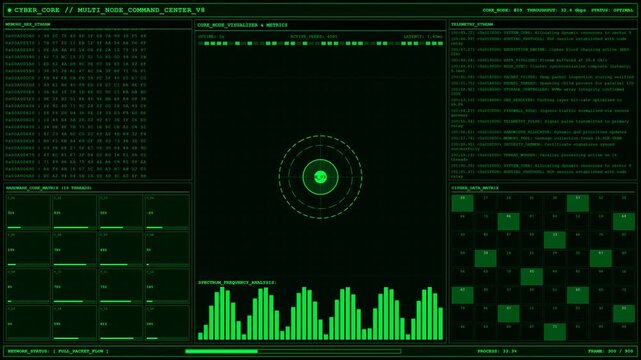Select the LATENCY readout in the visualizer

coord(423,37)
